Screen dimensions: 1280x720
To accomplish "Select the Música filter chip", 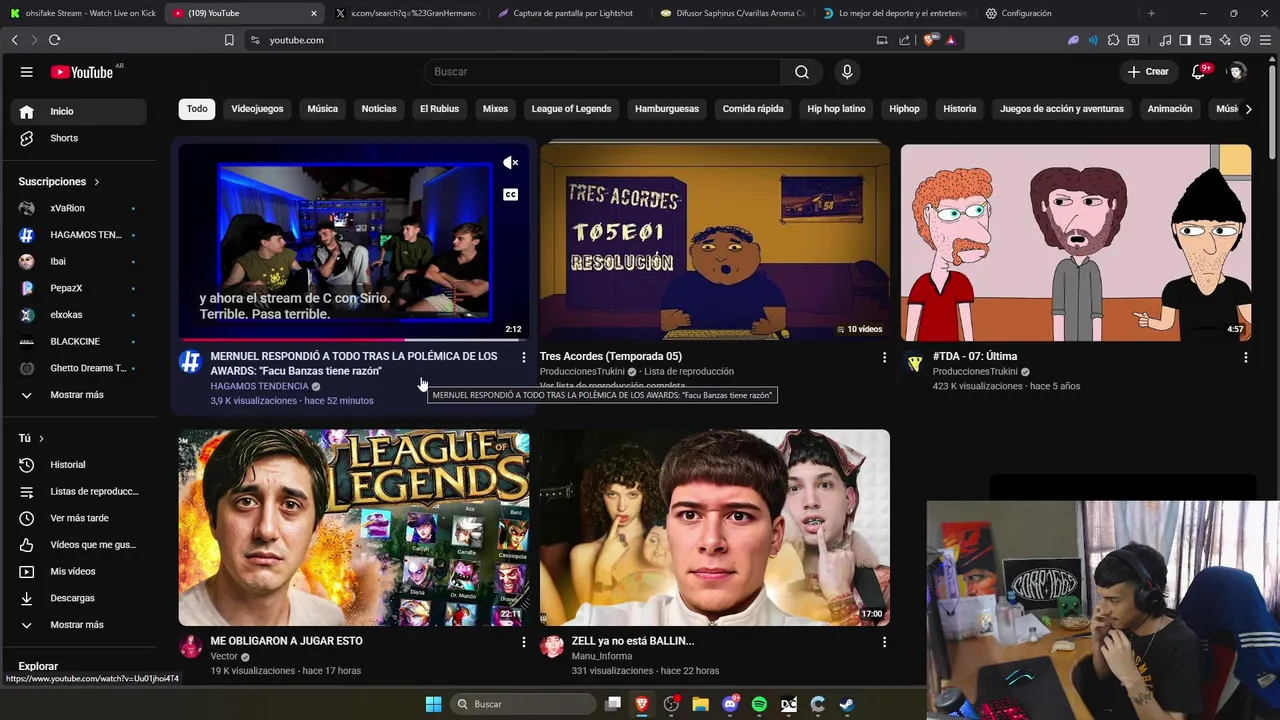I will pos(322,109).
